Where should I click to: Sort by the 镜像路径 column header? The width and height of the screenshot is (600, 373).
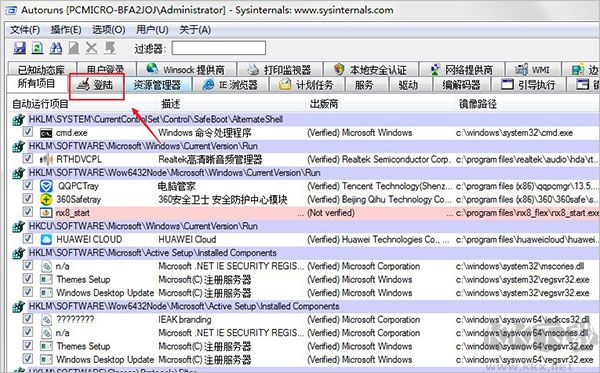pyautogui.click(x=527, y=104)
